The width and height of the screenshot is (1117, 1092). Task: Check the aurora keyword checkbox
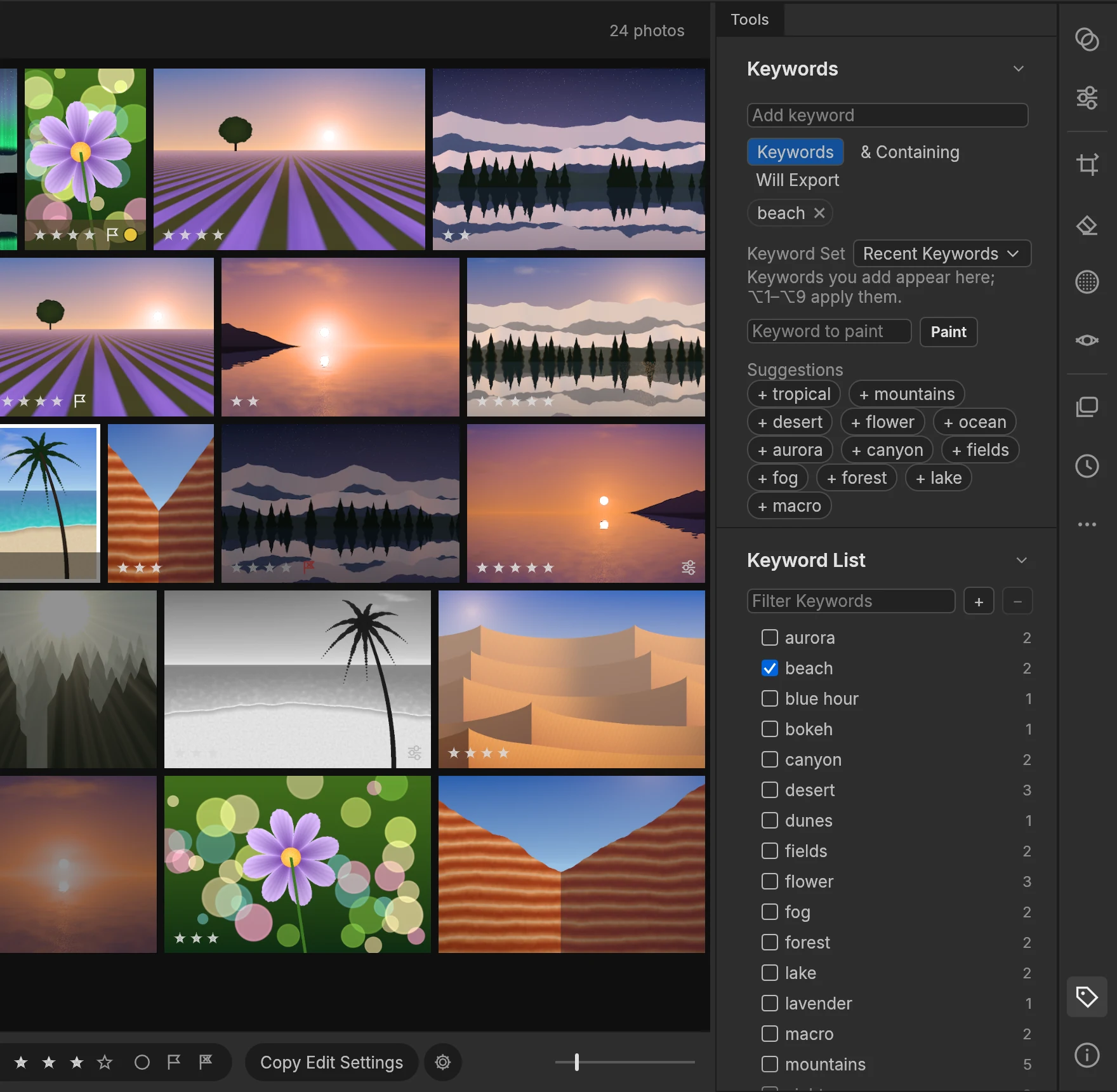[x=769, y=637]
